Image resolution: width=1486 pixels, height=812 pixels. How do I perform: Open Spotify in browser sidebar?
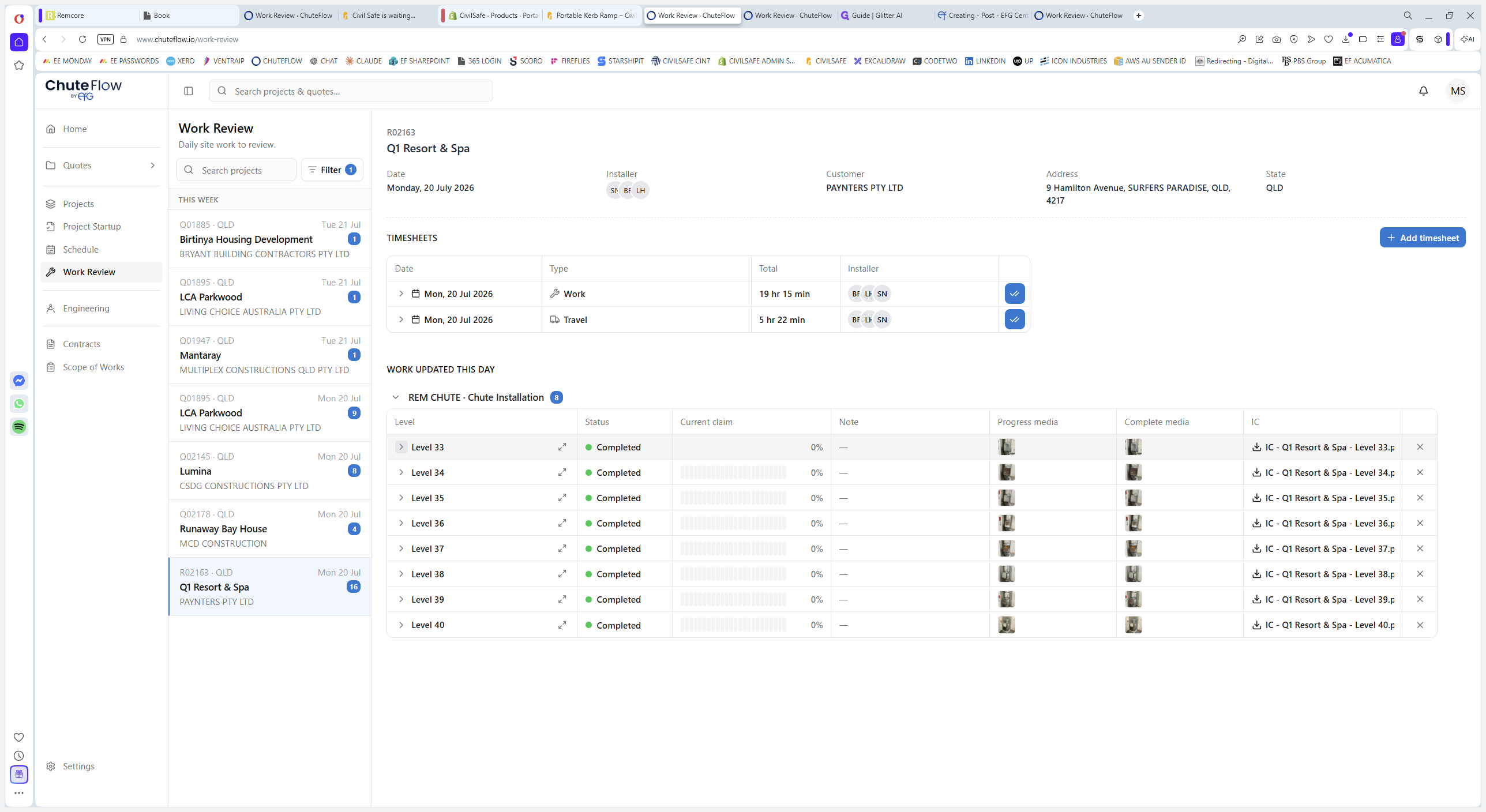[19, 427]
